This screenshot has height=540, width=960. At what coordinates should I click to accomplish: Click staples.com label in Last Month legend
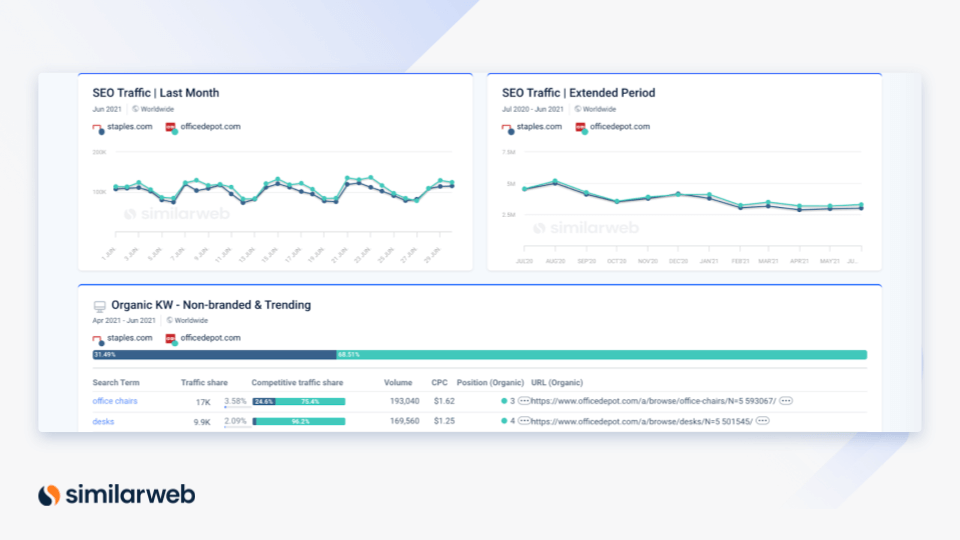pos(130,127)
